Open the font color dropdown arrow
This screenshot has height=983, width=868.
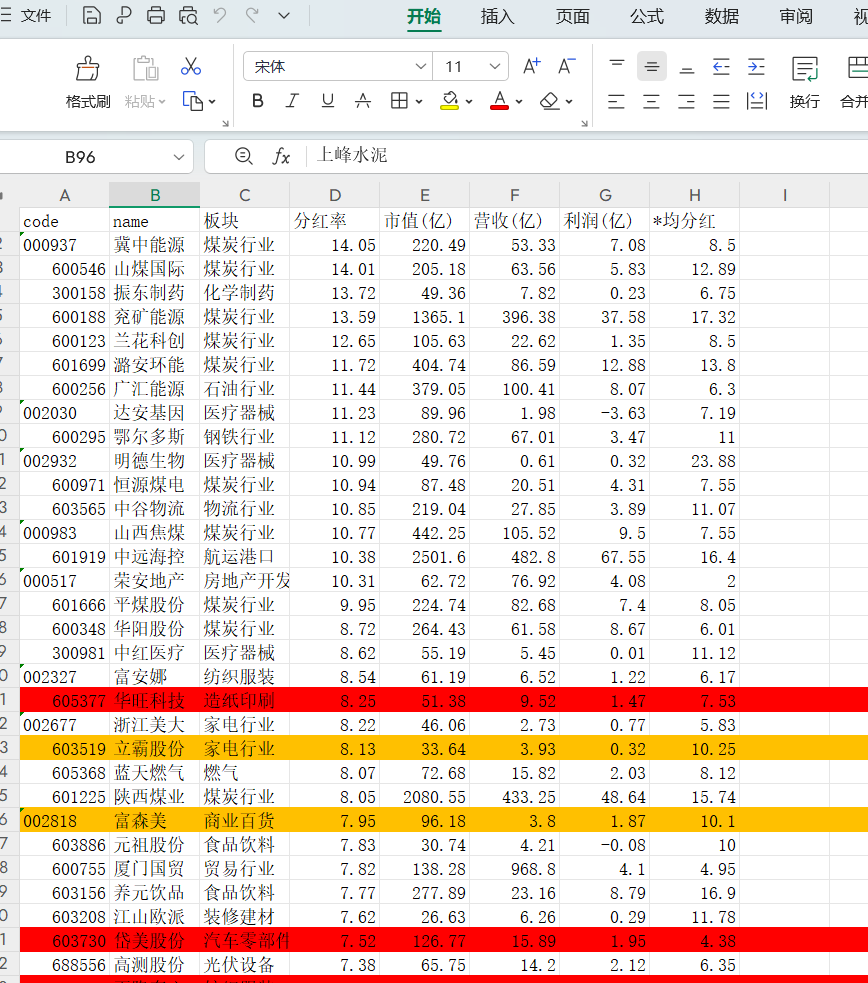click(x=519, y=102)
